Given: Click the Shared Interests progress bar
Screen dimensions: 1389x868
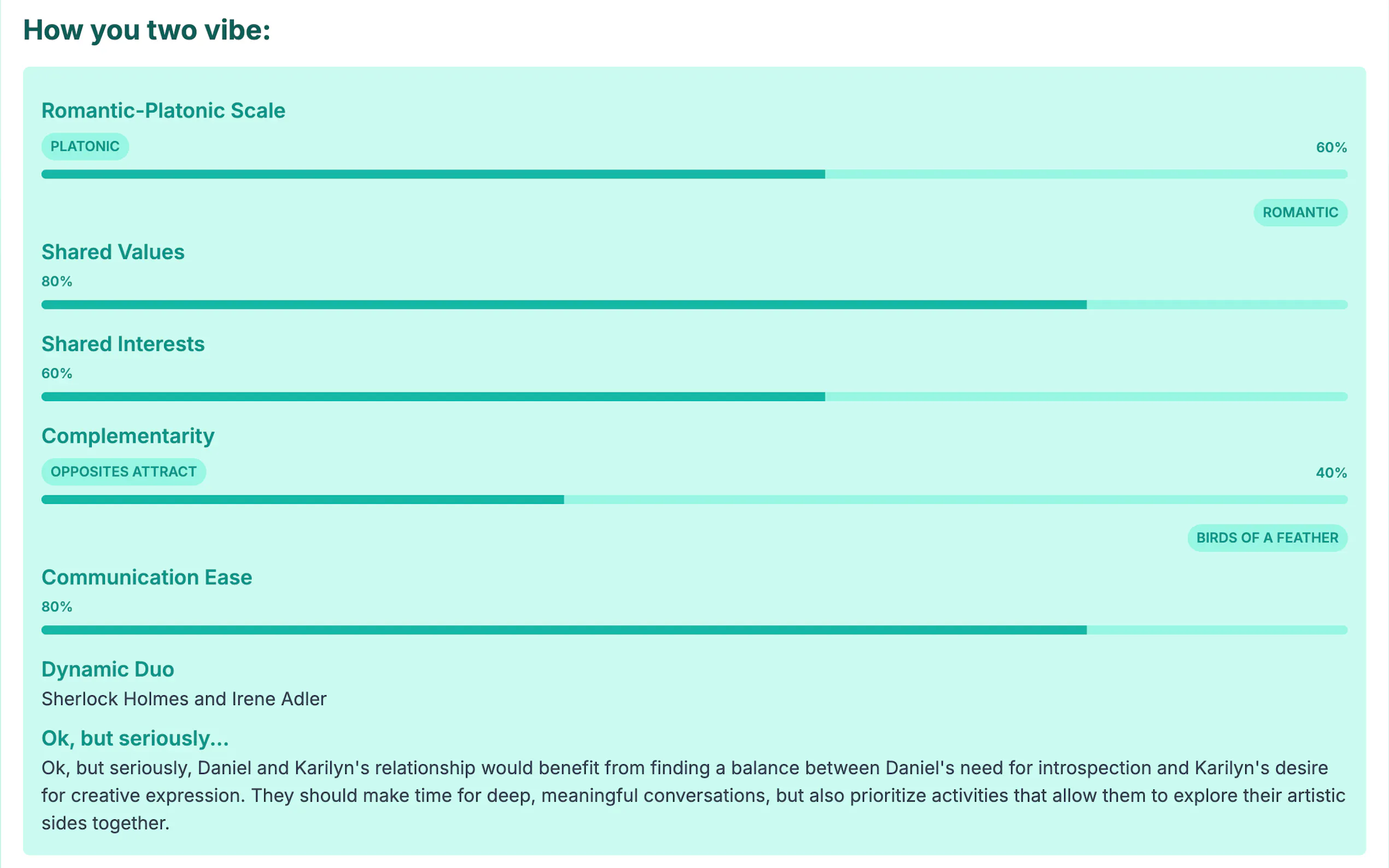Looking at the screenshot, I should [693, 397].
